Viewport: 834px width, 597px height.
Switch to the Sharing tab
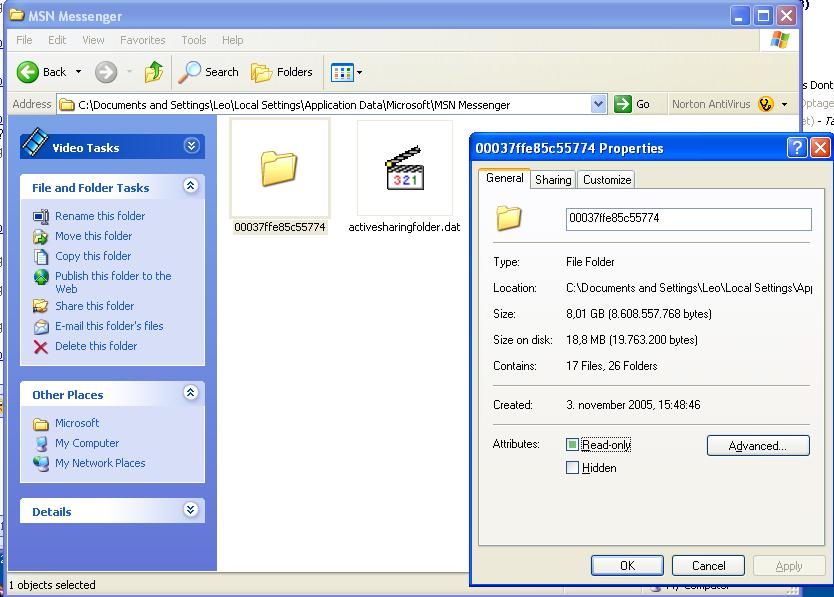pos(552,180)
